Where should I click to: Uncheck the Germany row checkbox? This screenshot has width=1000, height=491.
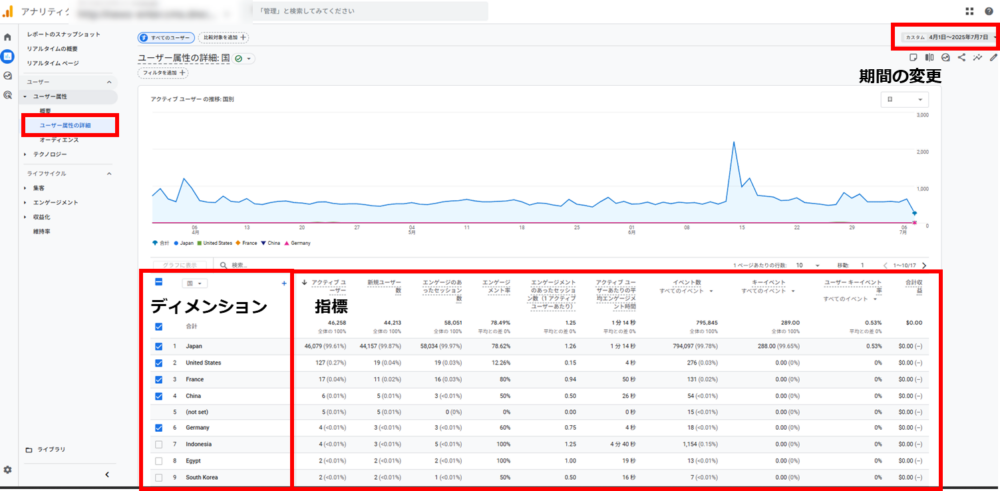(159, 427)
